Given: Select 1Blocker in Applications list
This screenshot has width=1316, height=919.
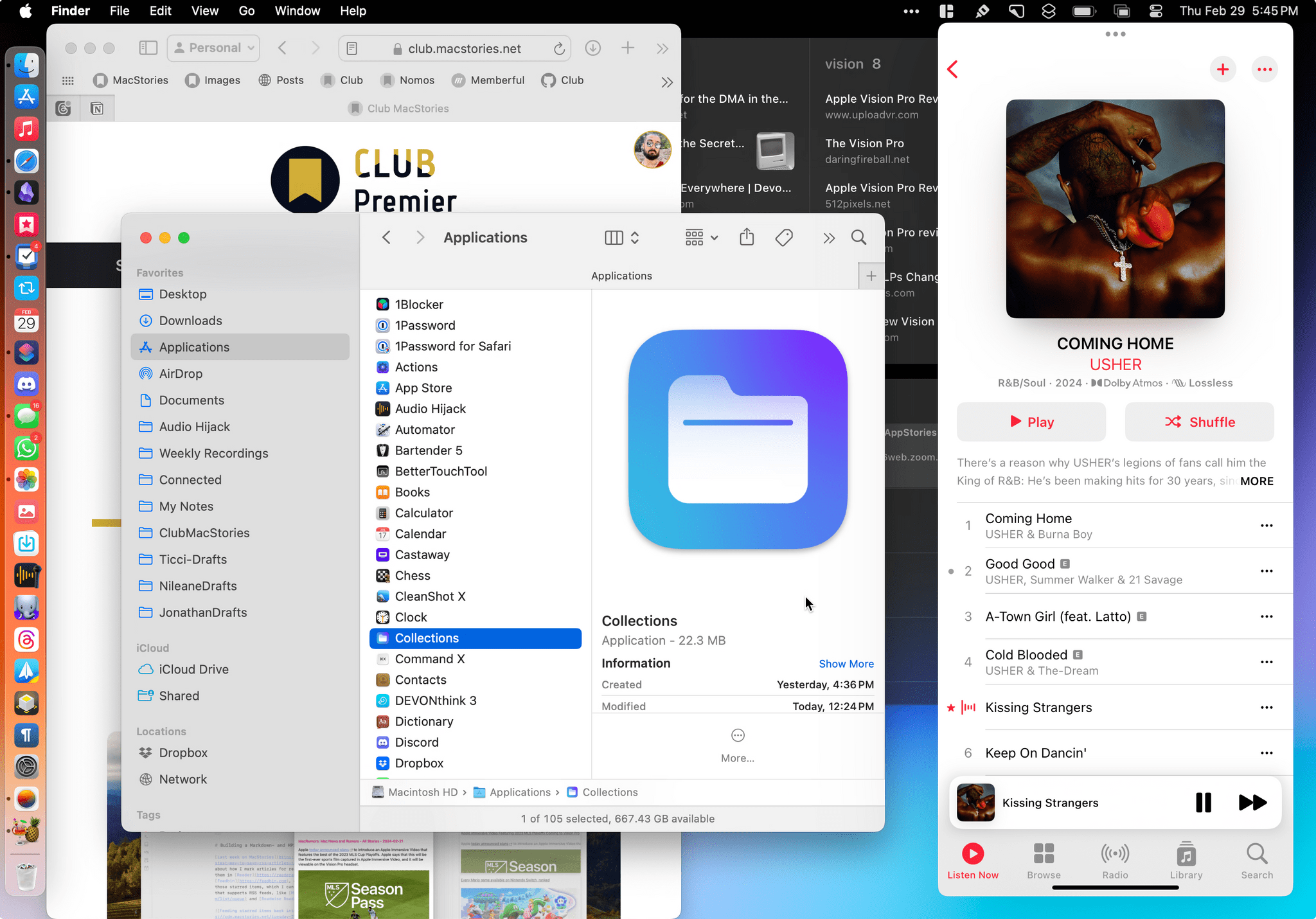Looking at the screenshot, I should [x=476, y=305].
